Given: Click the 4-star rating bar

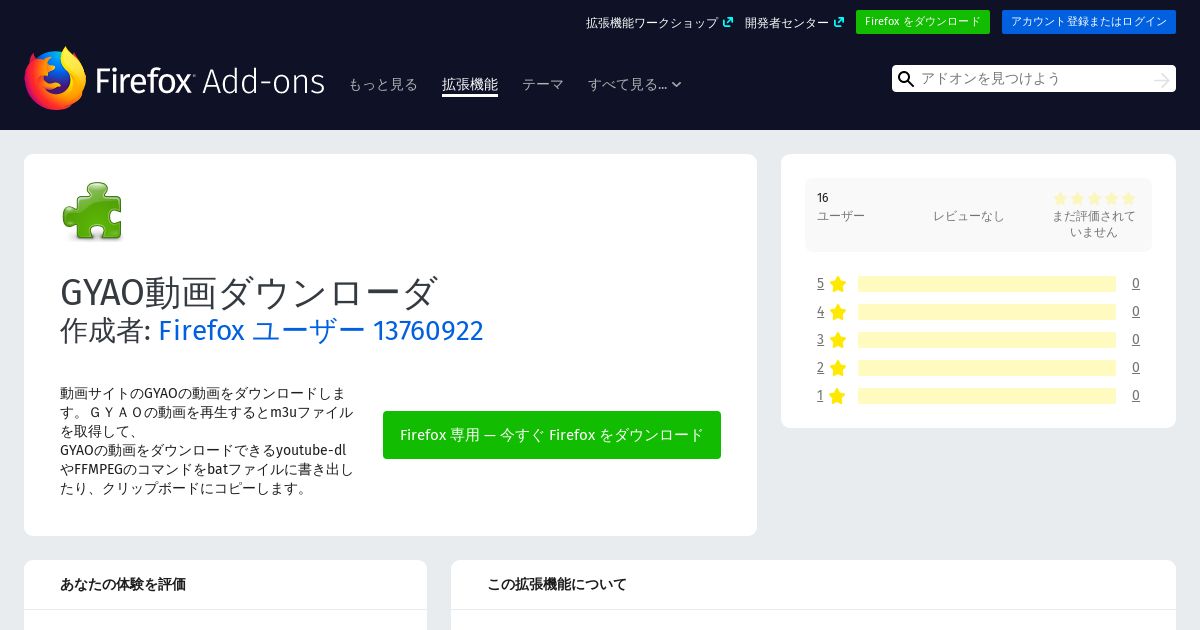Looking at the screenshot, I should 987,312.
